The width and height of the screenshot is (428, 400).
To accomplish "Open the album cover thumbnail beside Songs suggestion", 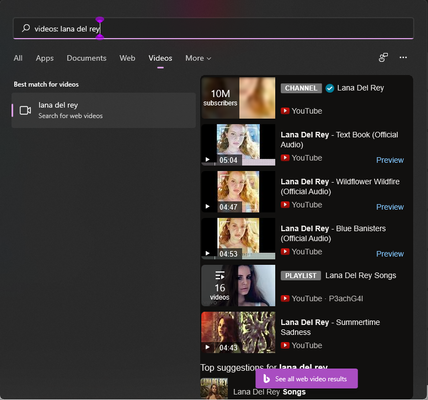I will [214, 388].
